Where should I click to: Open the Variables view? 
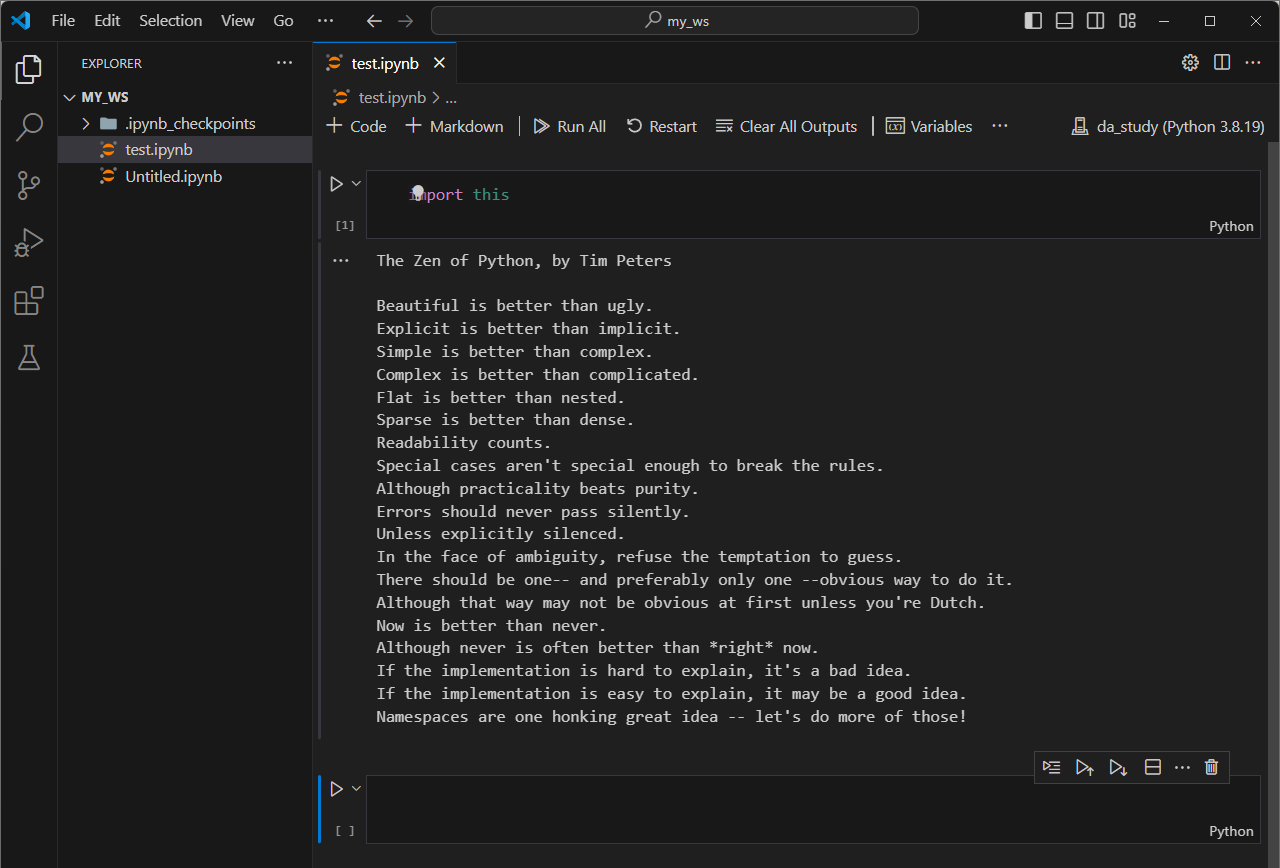(x=929, y=126)
